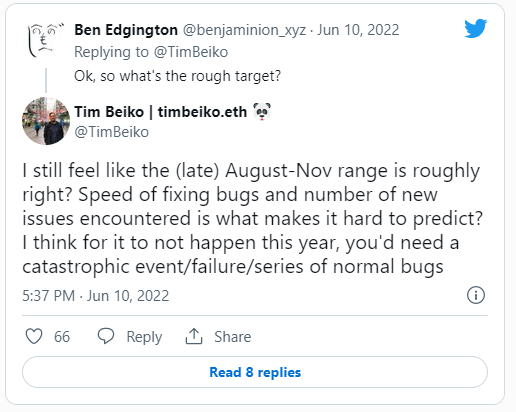Like the tweet with heart icon

[34, 336]
